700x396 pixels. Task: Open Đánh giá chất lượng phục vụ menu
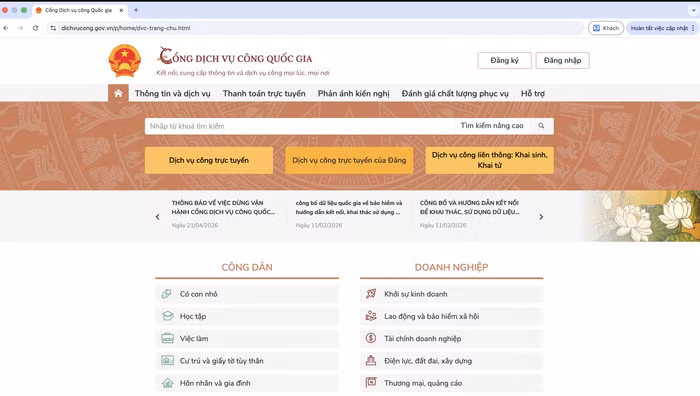(455, 93)
